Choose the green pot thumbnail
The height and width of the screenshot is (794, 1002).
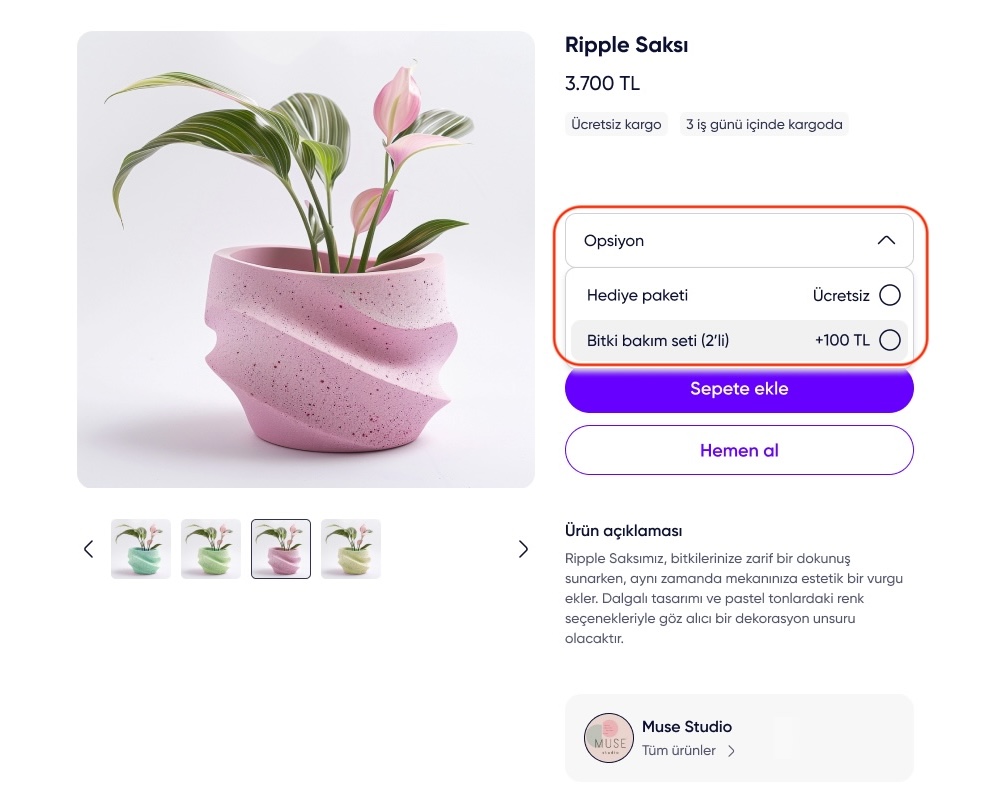[x=211, y=549]
